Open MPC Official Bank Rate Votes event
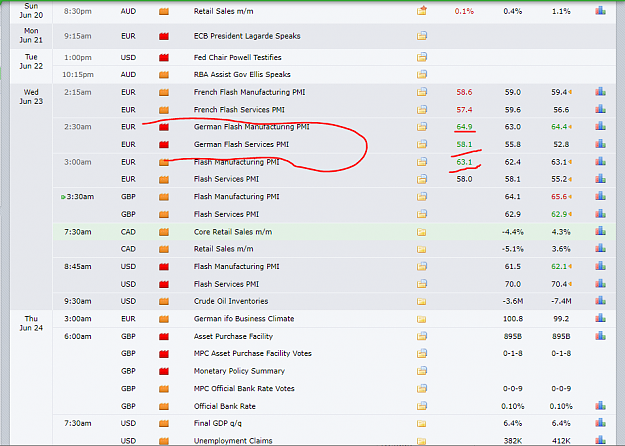Screen dimensions: 625x446 click(x=244, y=389)
